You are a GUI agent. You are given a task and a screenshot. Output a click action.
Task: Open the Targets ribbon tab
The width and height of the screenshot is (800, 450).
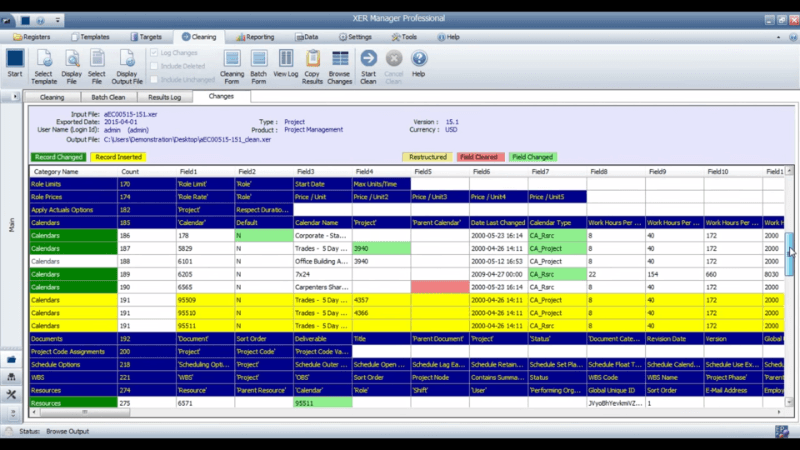click(146, 37)
